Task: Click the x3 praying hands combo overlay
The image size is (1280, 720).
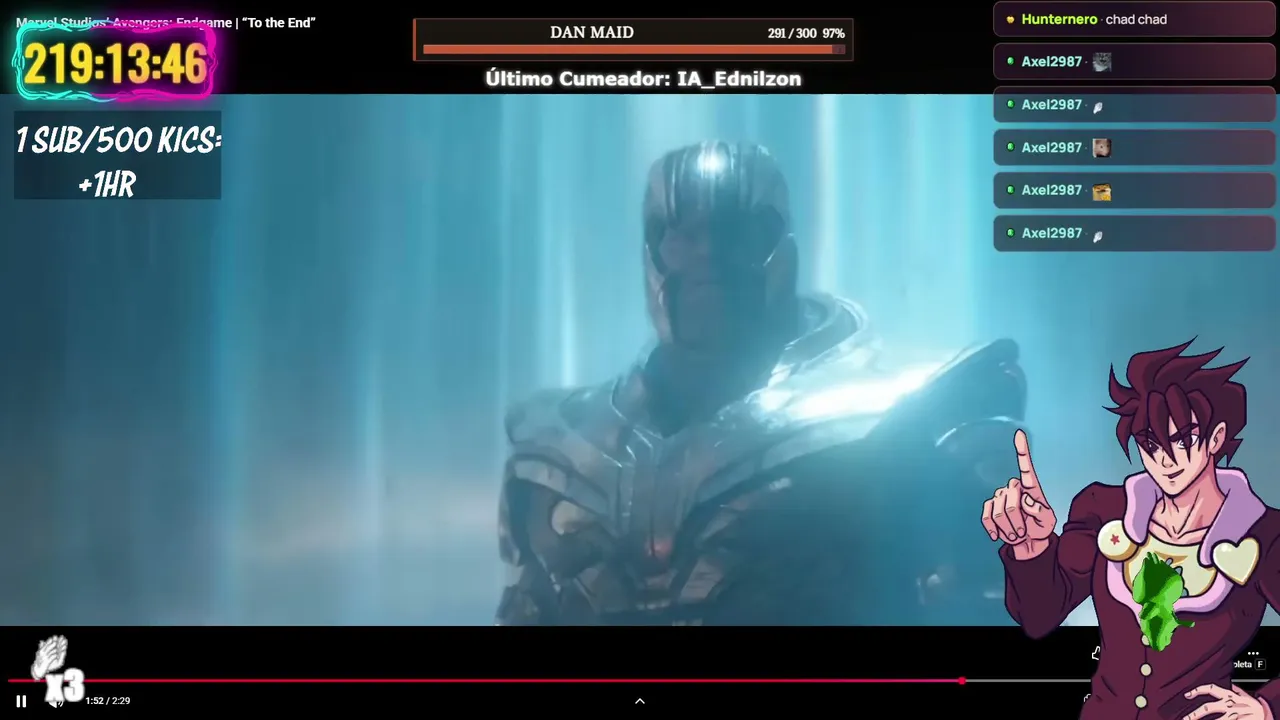Action: coord(58,670)
